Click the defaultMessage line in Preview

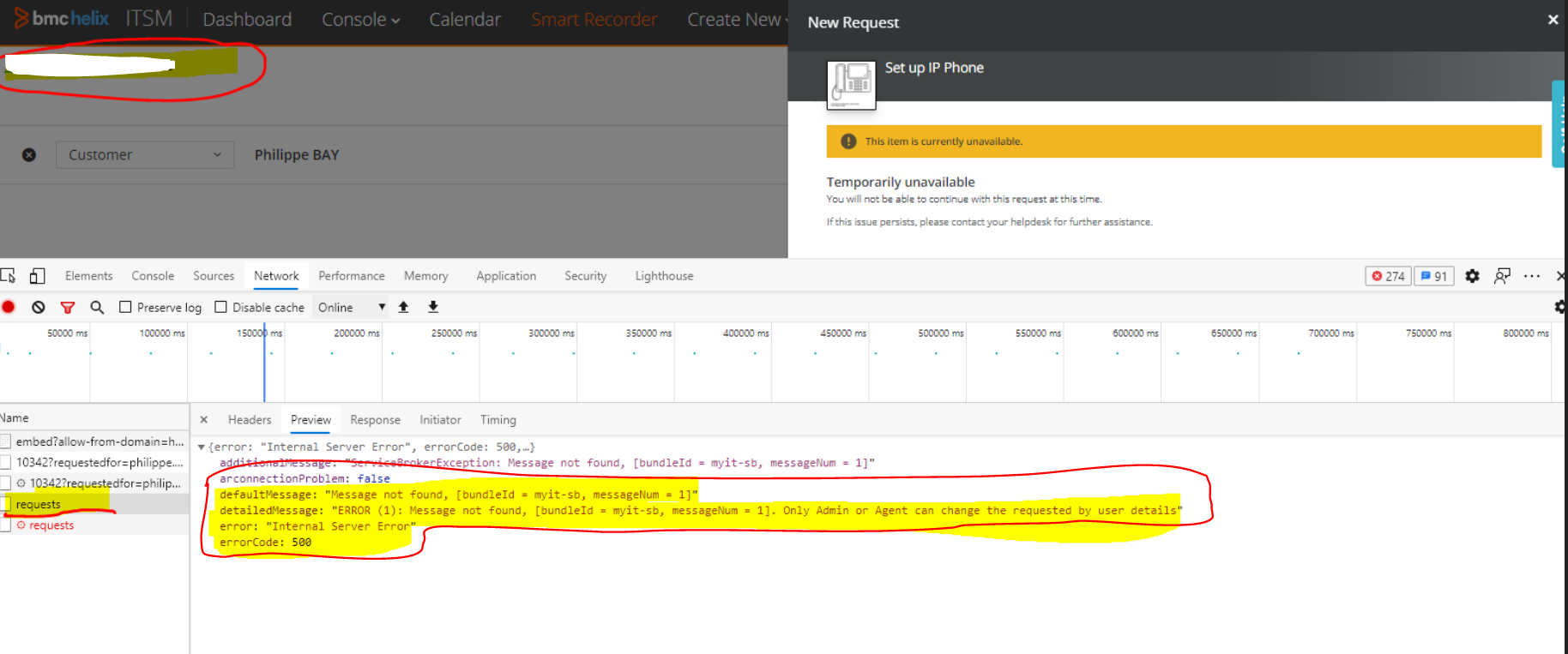pos(459,495)
